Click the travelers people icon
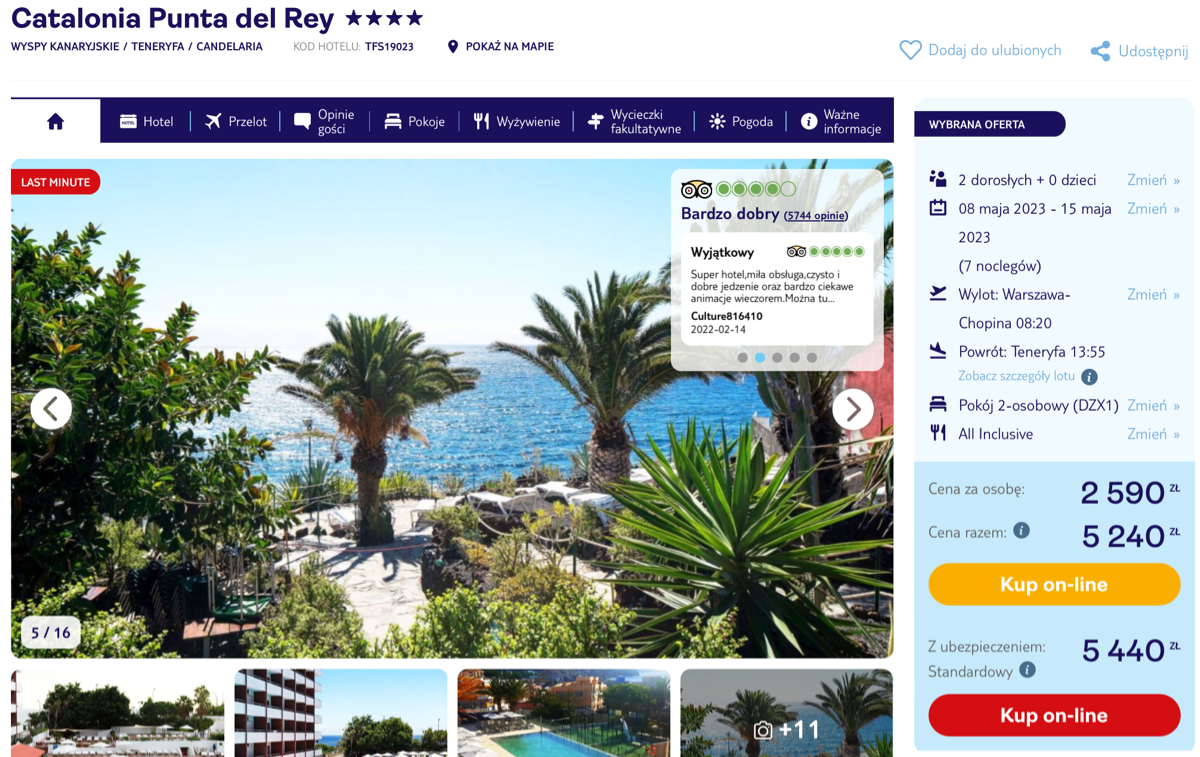Image resolution: width=1200 pixels, height=757 pixels. (x=937, y=179)
